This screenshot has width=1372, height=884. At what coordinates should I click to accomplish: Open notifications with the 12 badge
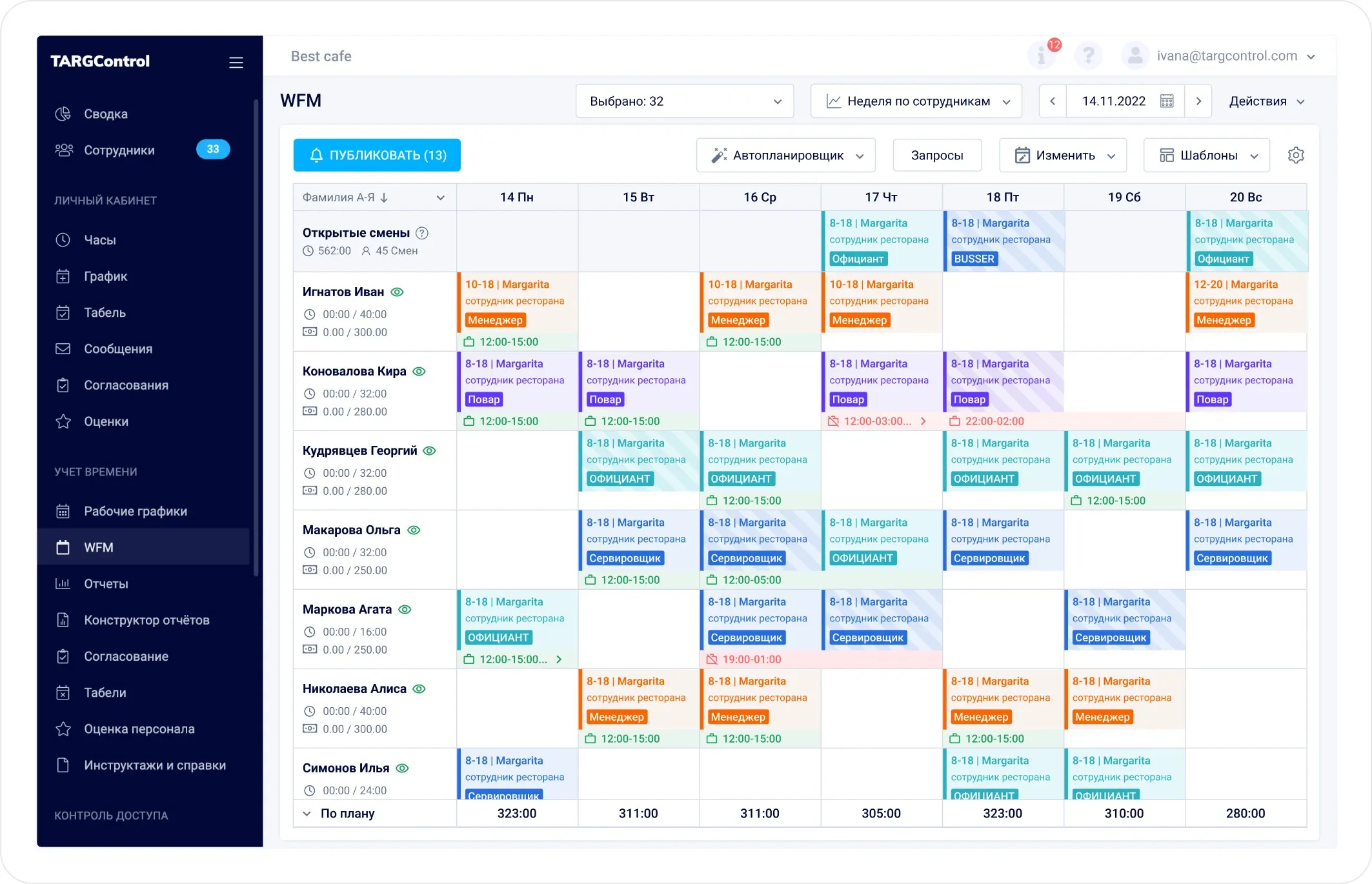pos(1042,56)
